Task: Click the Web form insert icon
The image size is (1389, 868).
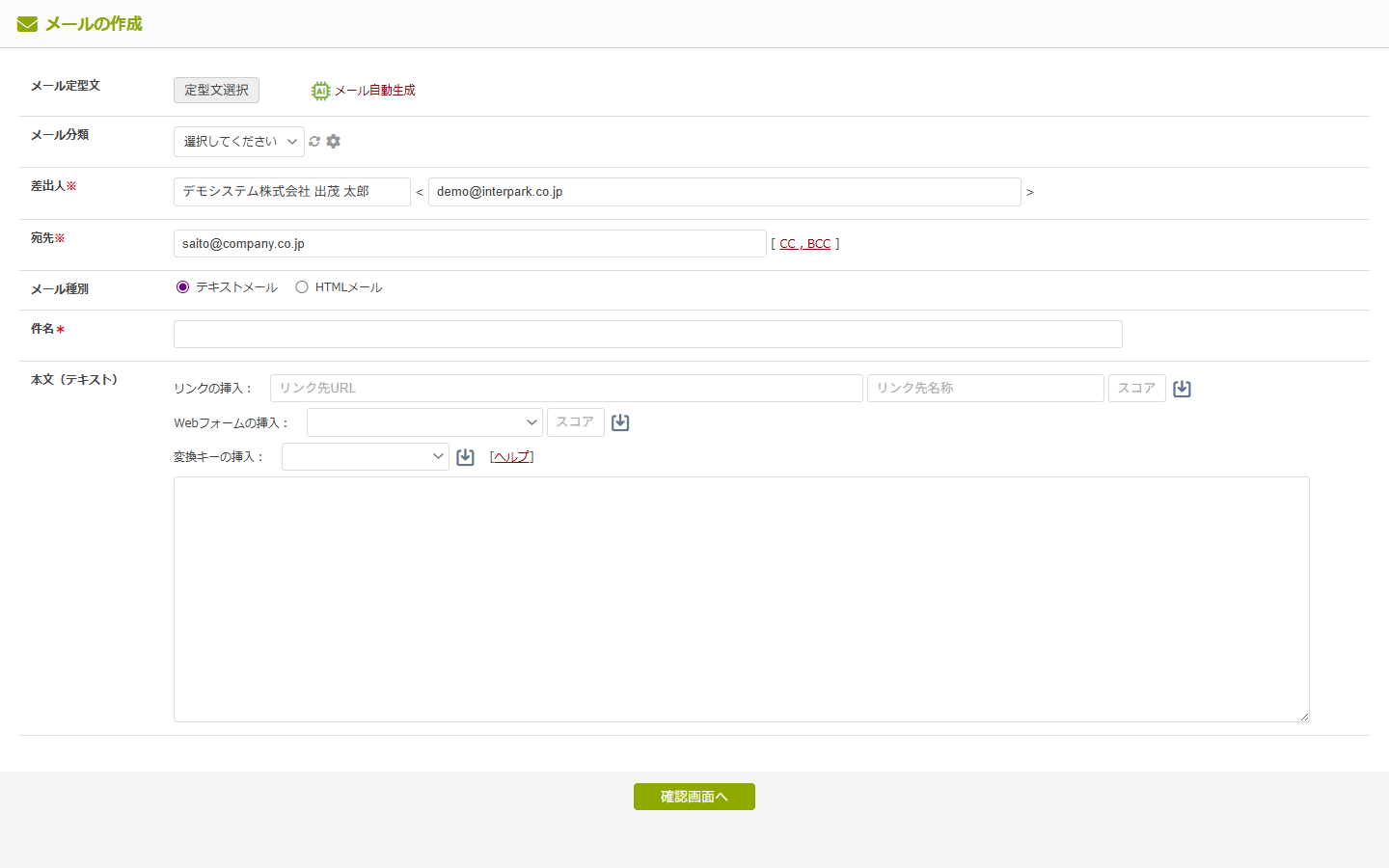Action: click(x=620, y=422)
